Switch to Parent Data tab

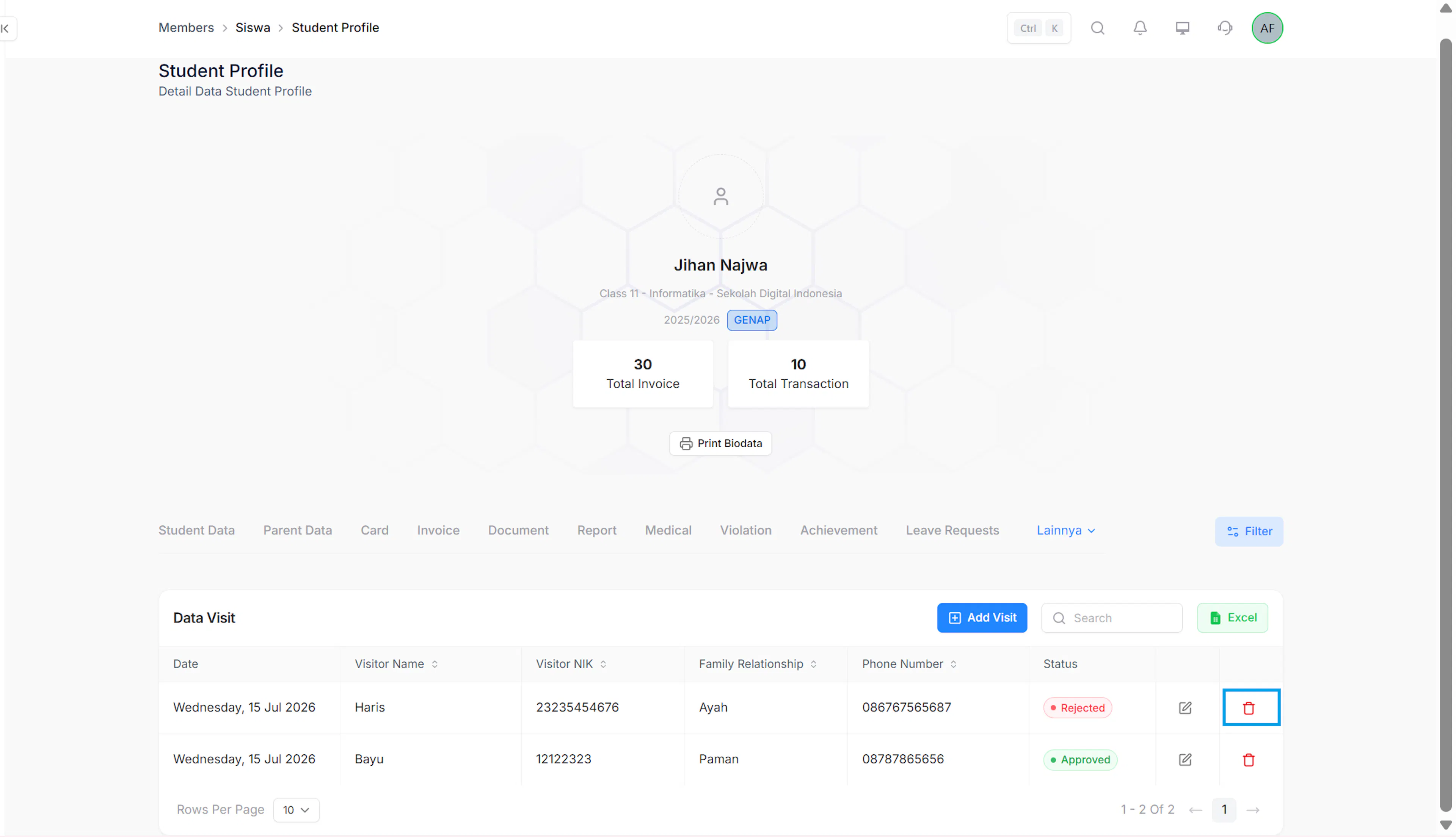click(297, 530)
